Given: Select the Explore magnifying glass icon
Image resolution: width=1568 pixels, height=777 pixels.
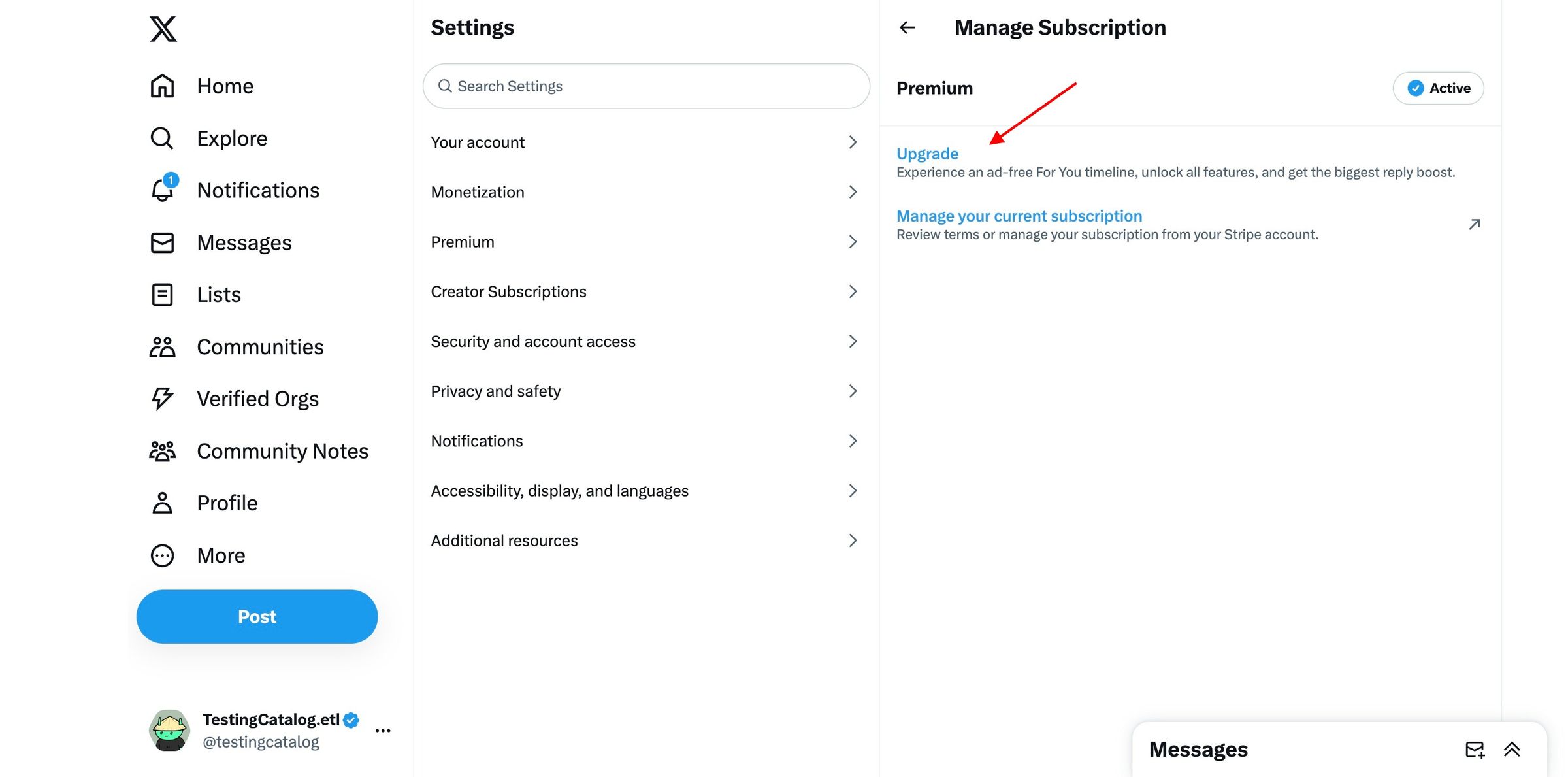Looking at the screenshot, I should (161, 138).
